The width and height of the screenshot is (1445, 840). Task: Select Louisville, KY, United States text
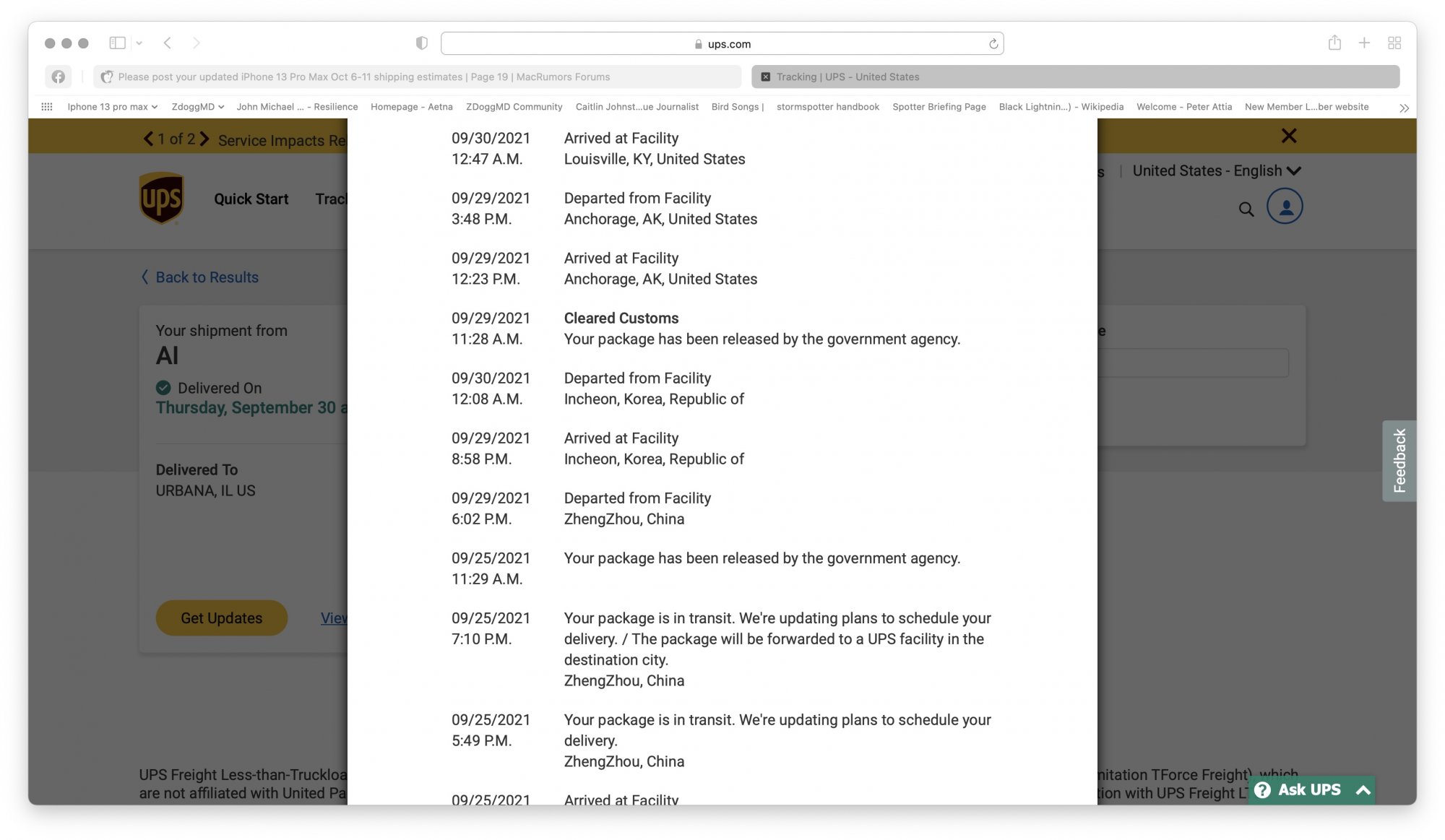(655, 160)
